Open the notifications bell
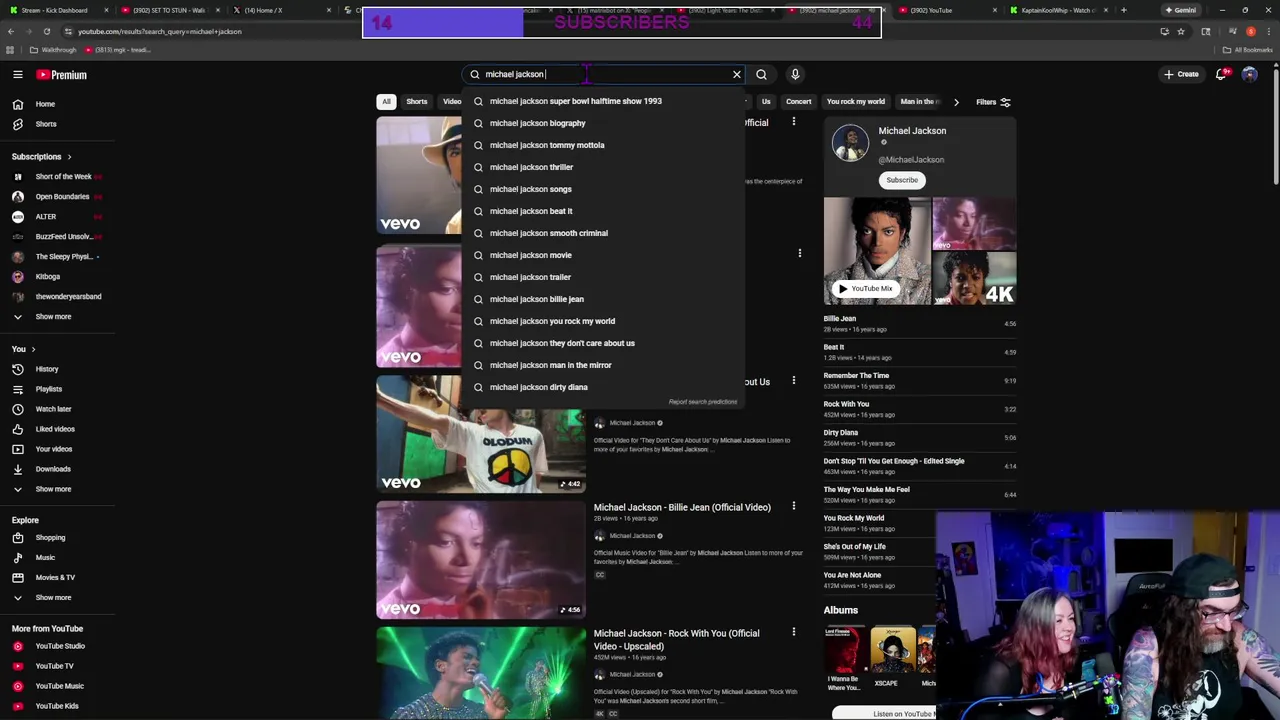Viewport: 1280px width, 720px height. click(x=1222, y=74)
